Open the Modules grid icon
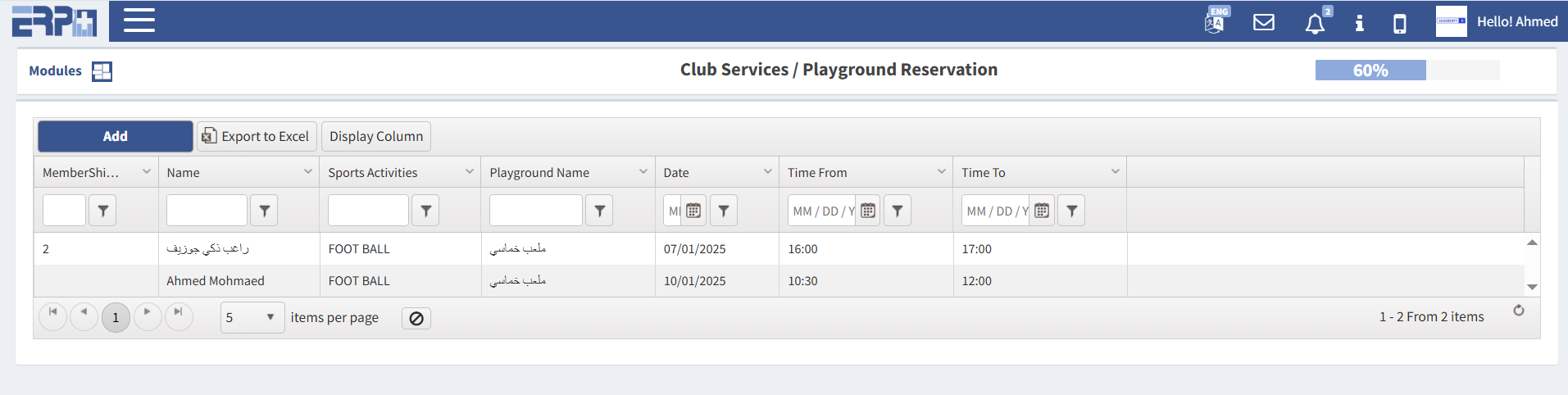 [x=102, y=71]
